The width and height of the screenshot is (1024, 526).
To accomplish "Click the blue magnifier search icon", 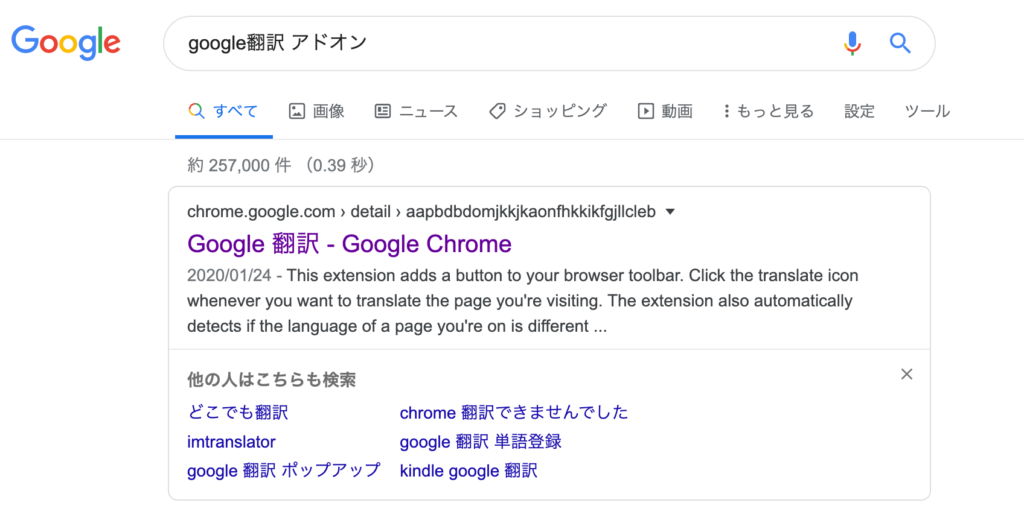I will tap(900, 43).
